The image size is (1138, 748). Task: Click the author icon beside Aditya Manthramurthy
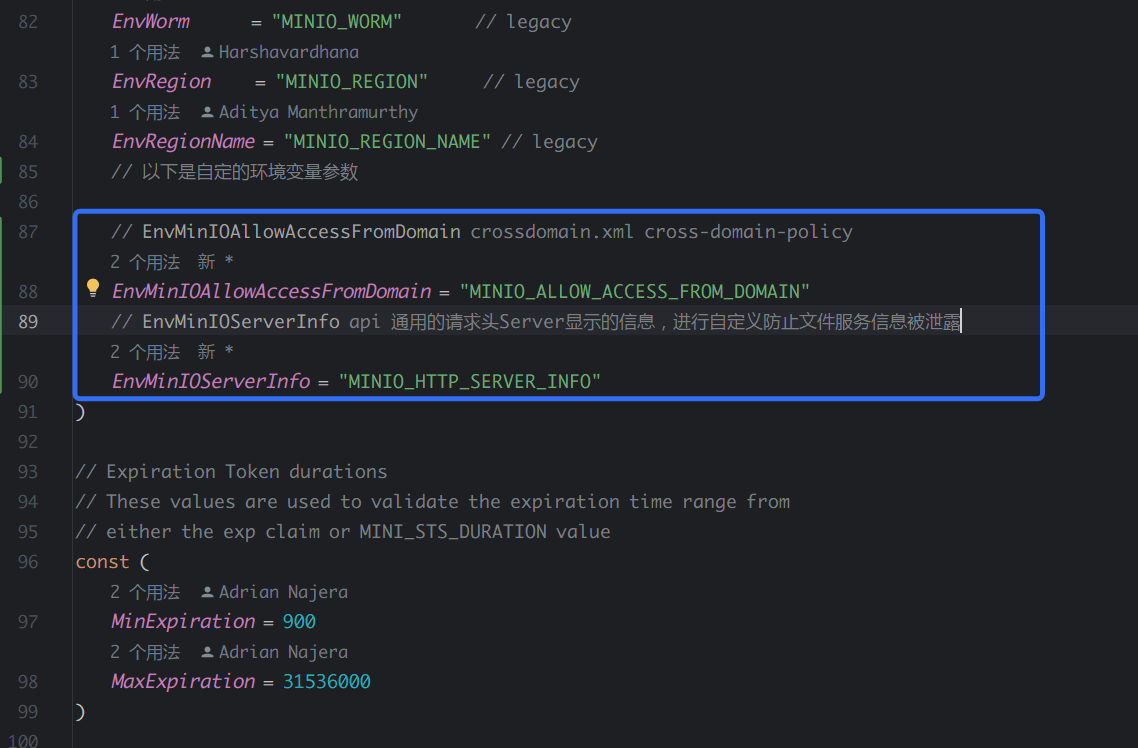pyautogui.click(x=207, y=112)
